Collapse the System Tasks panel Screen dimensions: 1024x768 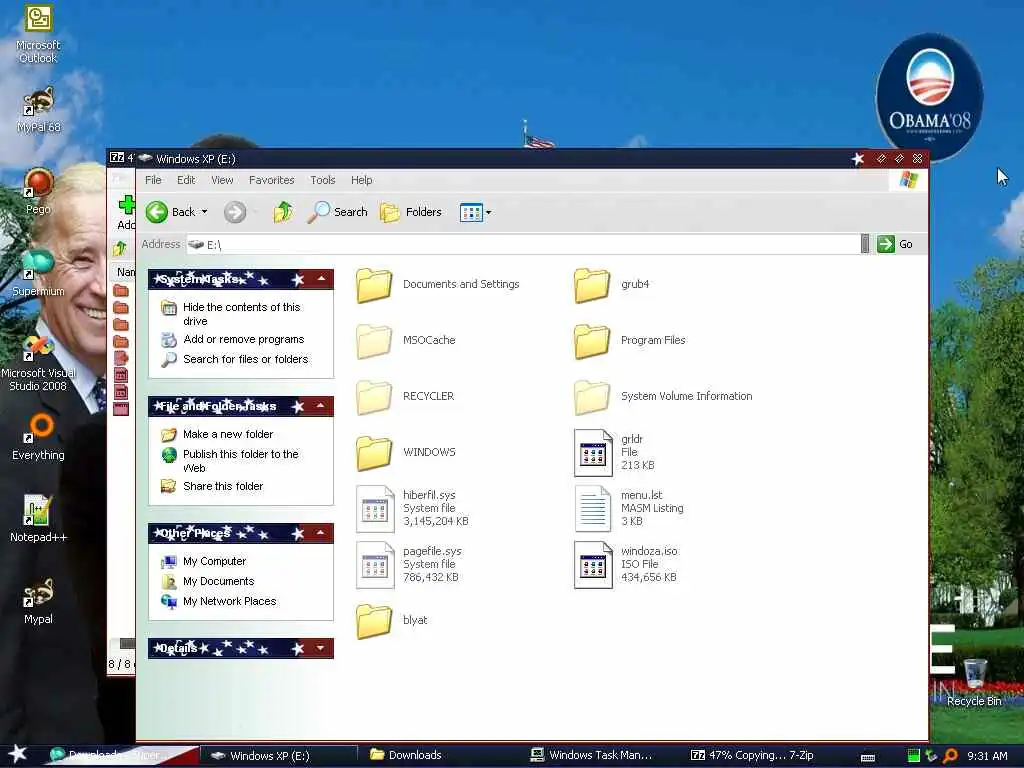point(321,279)
